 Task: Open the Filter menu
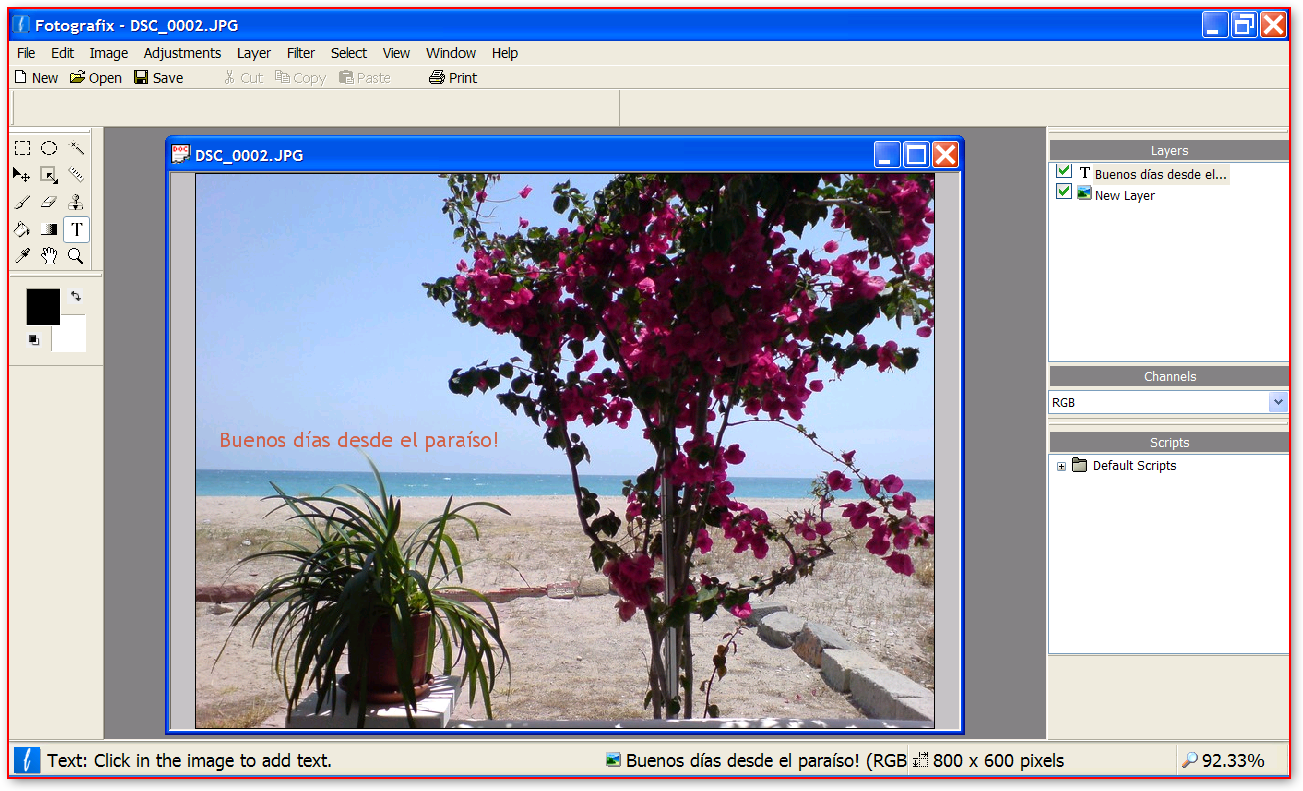pos(300,53)
